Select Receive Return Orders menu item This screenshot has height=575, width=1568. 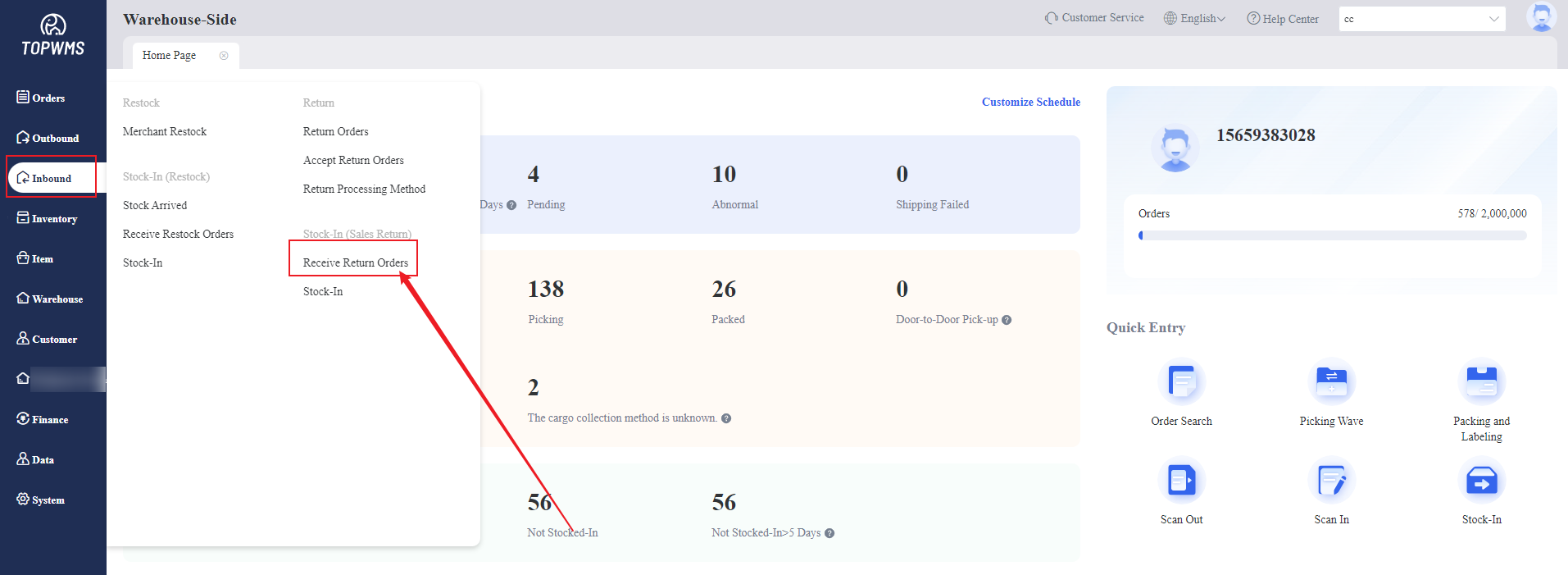click(355, 262)
